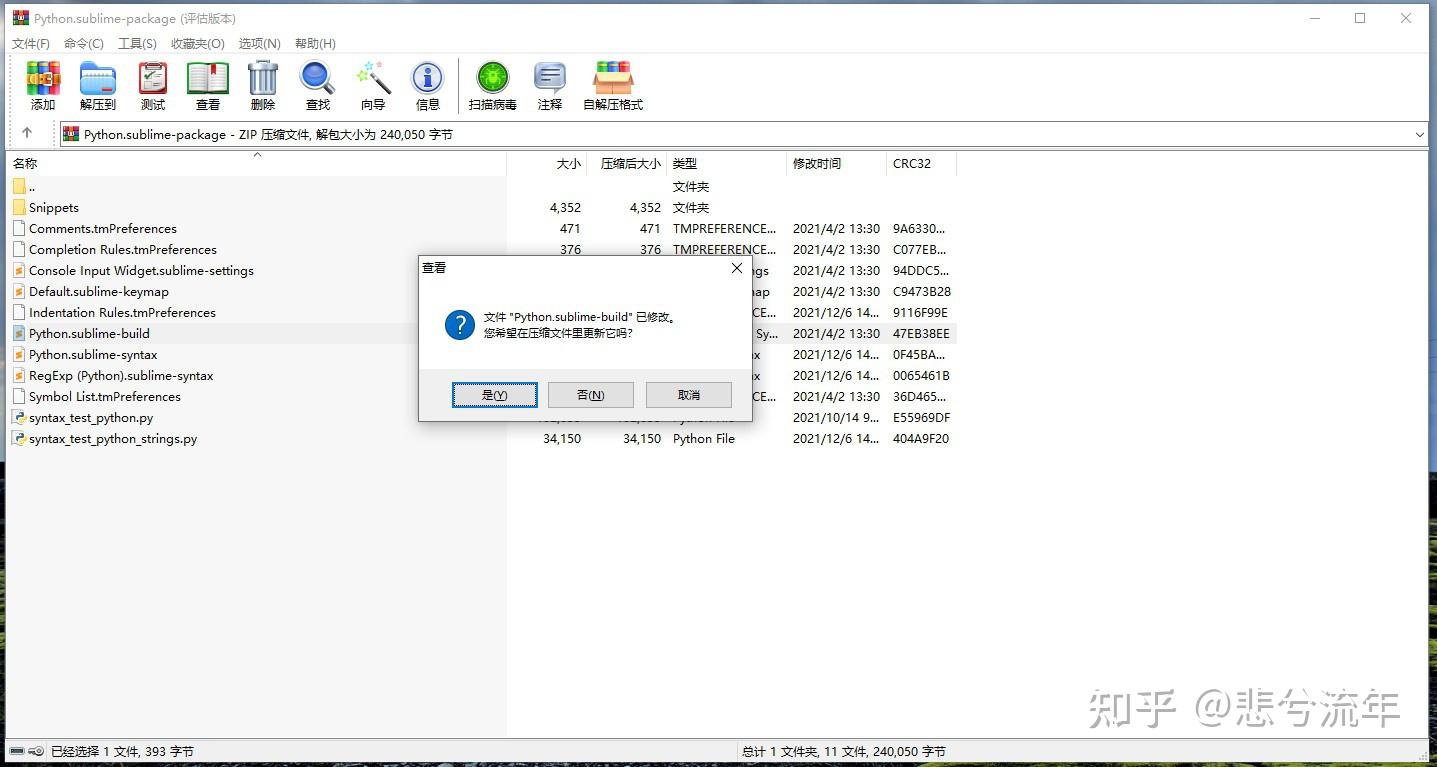Launch the 向导 (Wizard) icon

pyautogui.click(x=371, y=85)
